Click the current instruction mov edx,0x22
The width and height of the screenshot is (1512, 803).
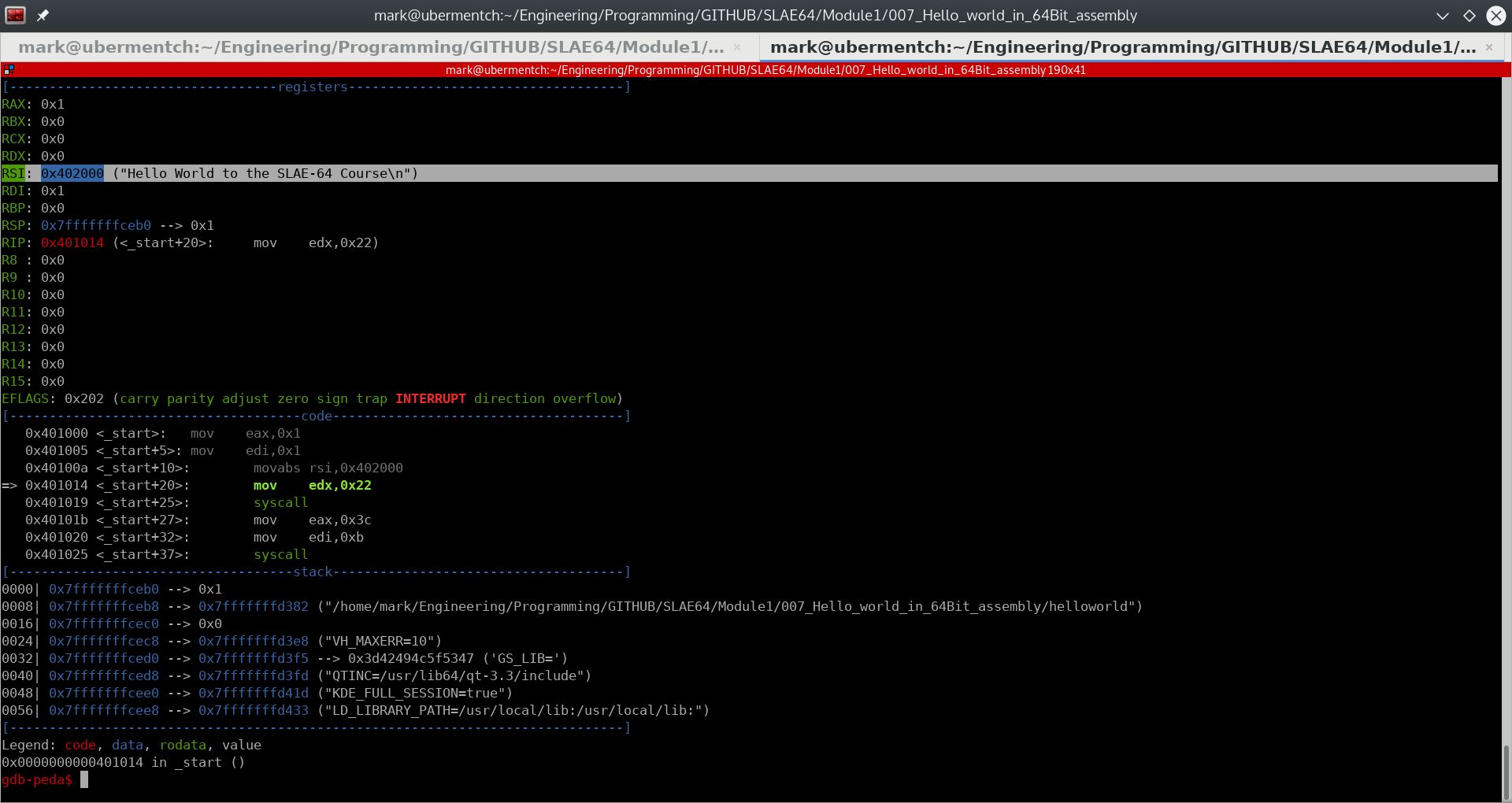[313, 485]
